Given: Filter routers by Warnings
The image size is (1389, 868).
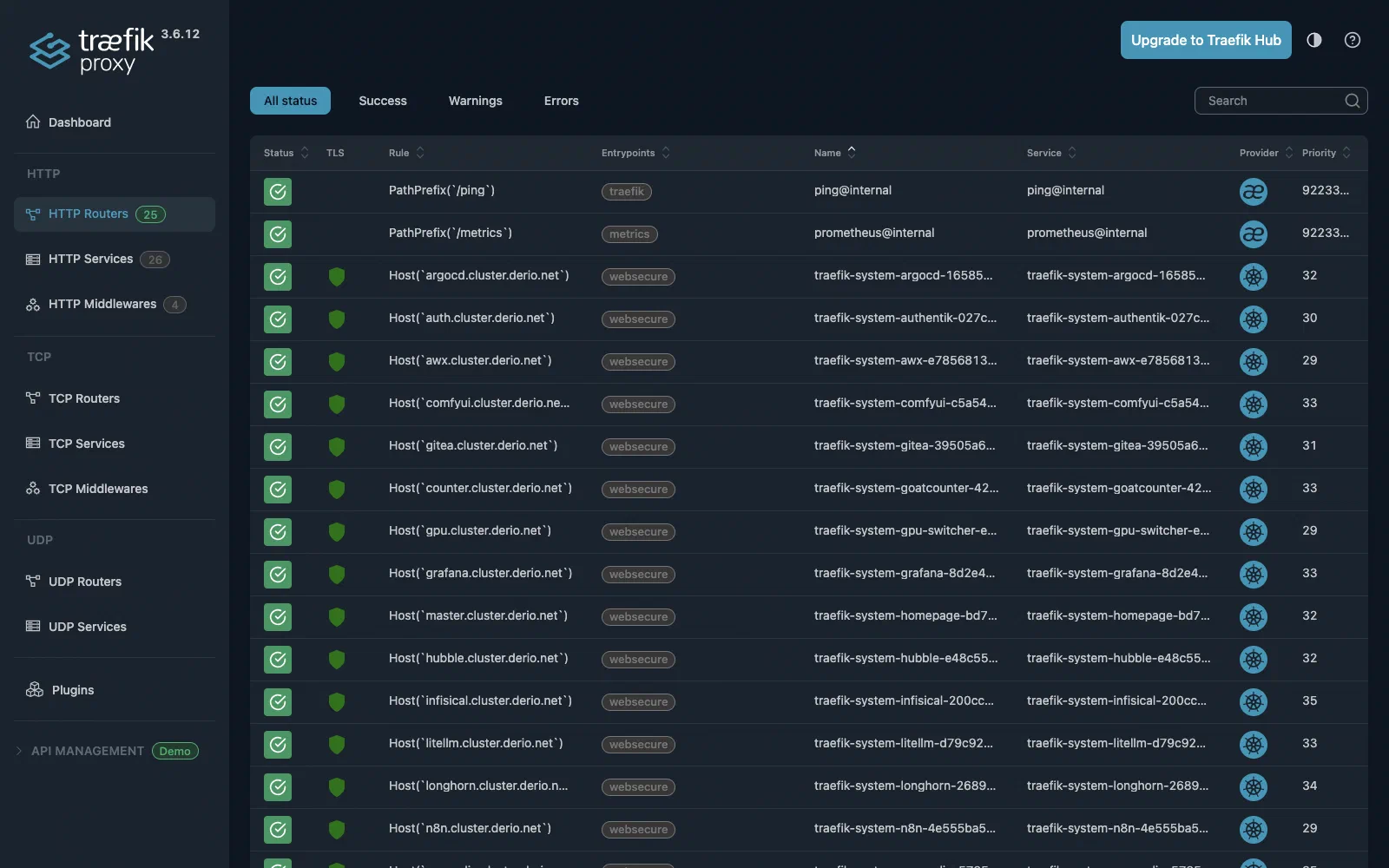Looking at the screenshot, I should click(475, 101).
